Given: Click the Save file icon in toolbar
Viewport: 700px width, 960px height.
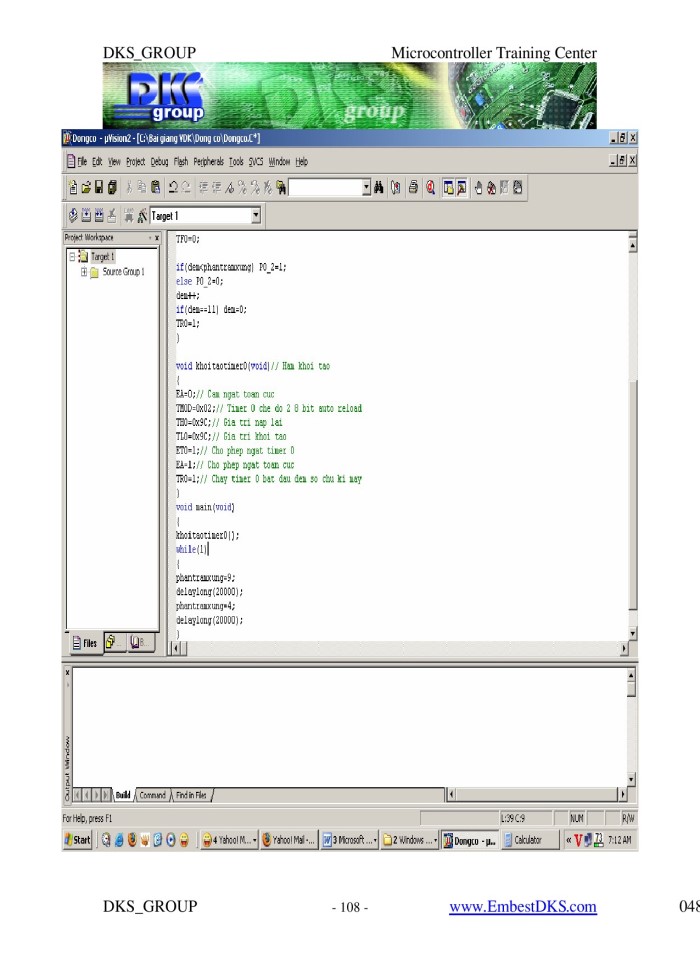Looking at the screenshot, I should pos(98,187).
